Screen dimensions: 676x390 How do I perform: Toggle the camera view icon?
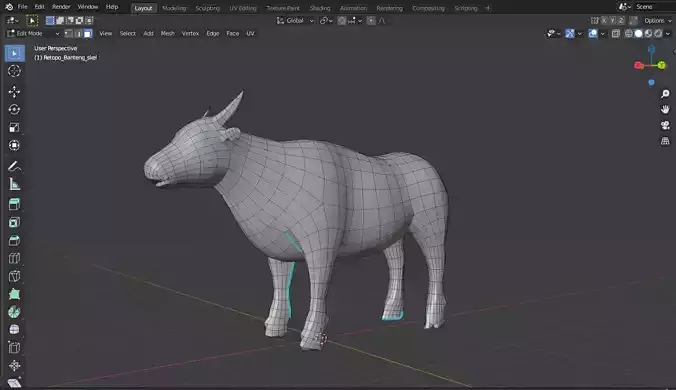pos(665,125)
